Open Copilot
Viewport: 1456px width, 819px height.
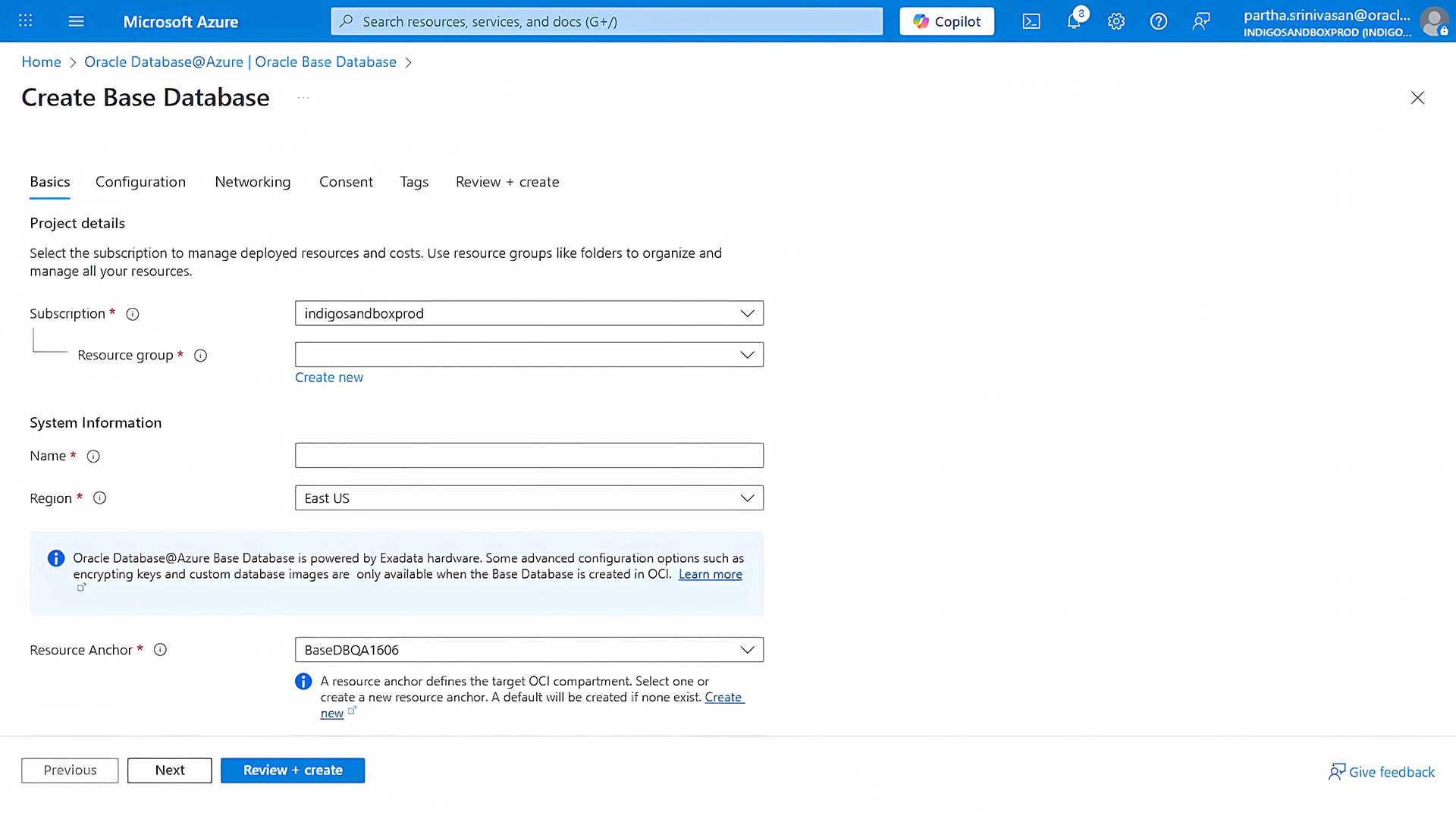[x=946, y=20]
